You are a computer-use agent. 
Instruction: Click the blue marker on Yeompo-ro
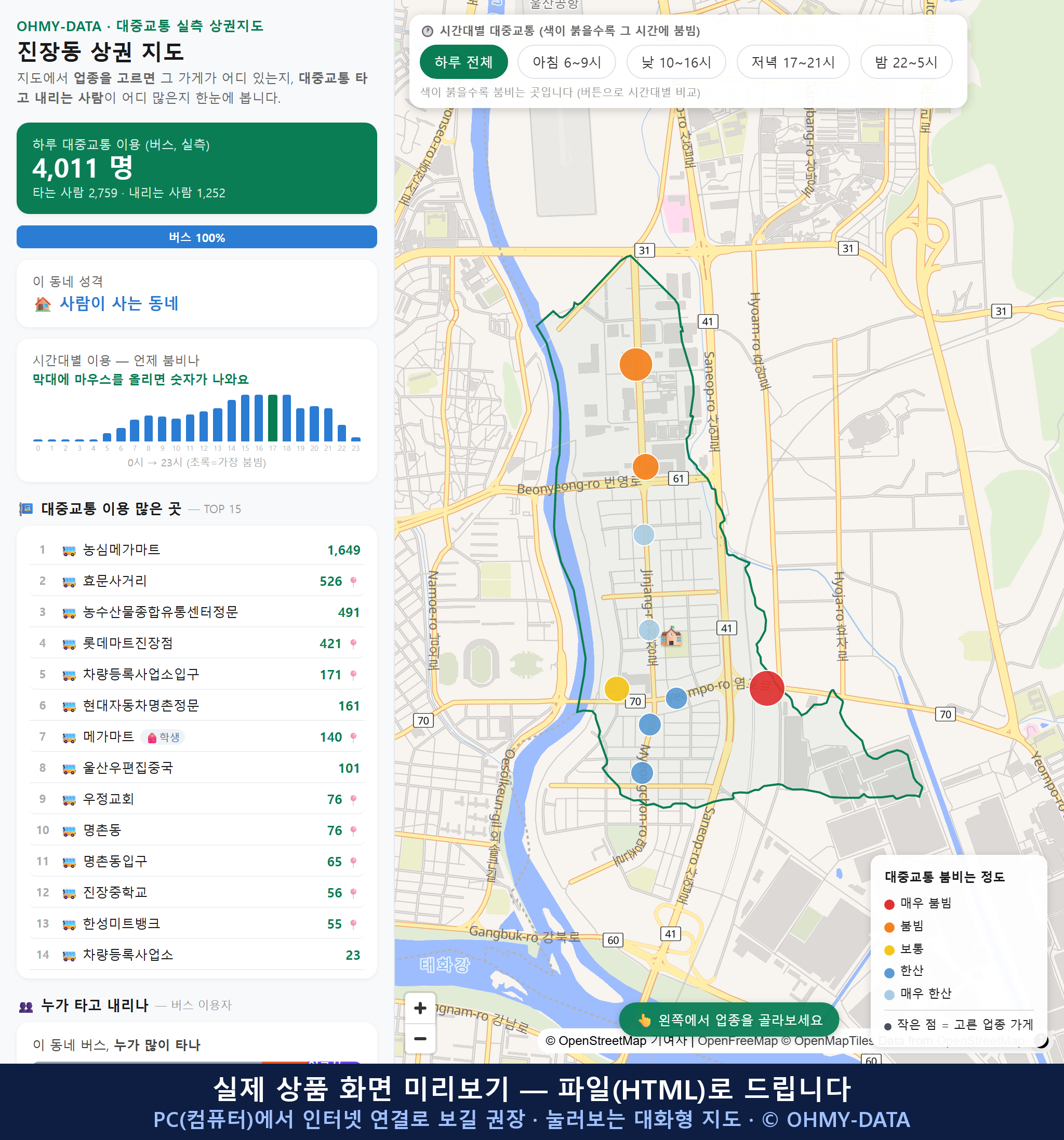(676, 698)
